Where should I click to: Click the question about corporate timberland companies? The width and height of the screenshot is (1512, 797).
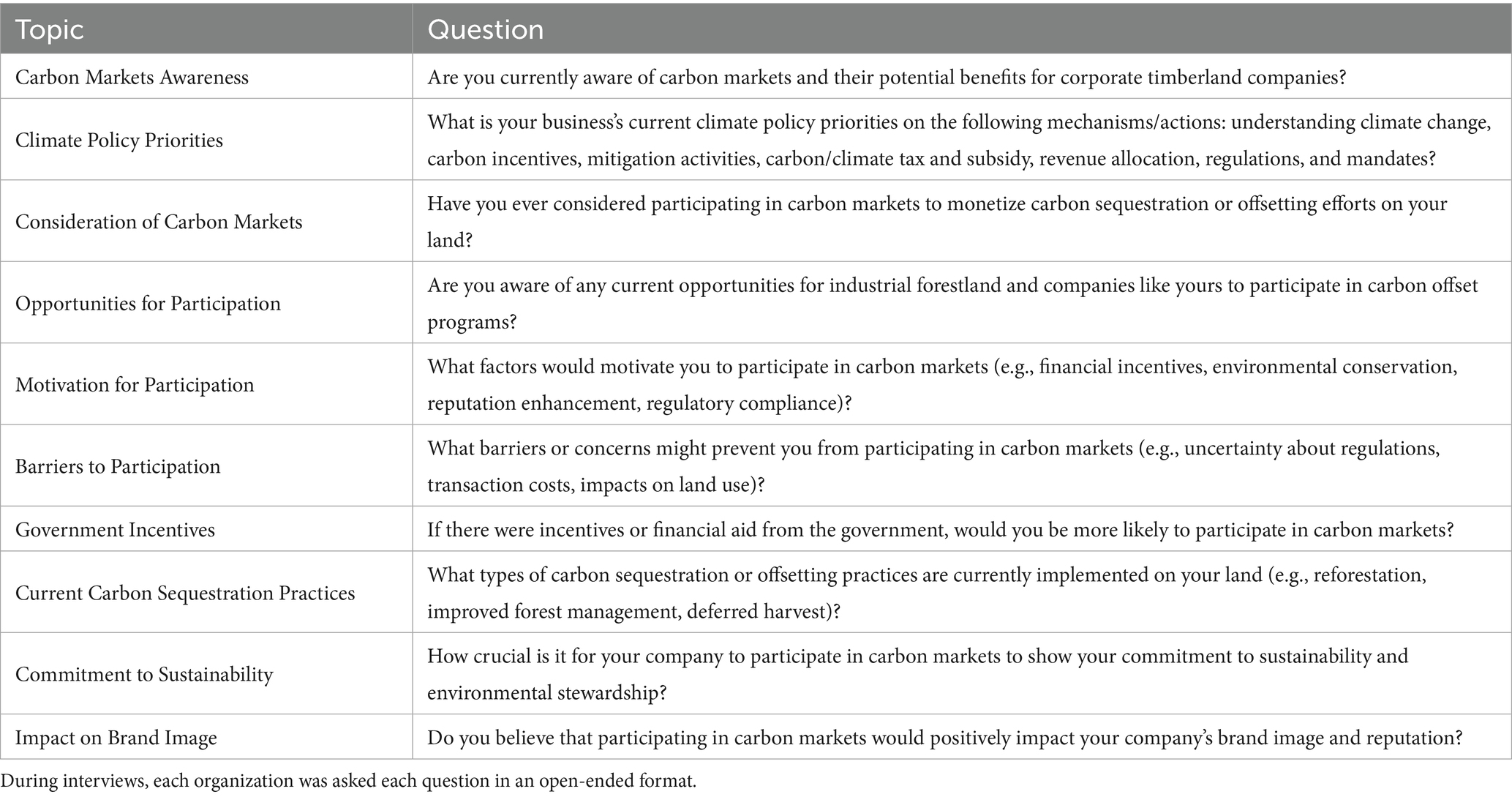click(x=886, y=77)
